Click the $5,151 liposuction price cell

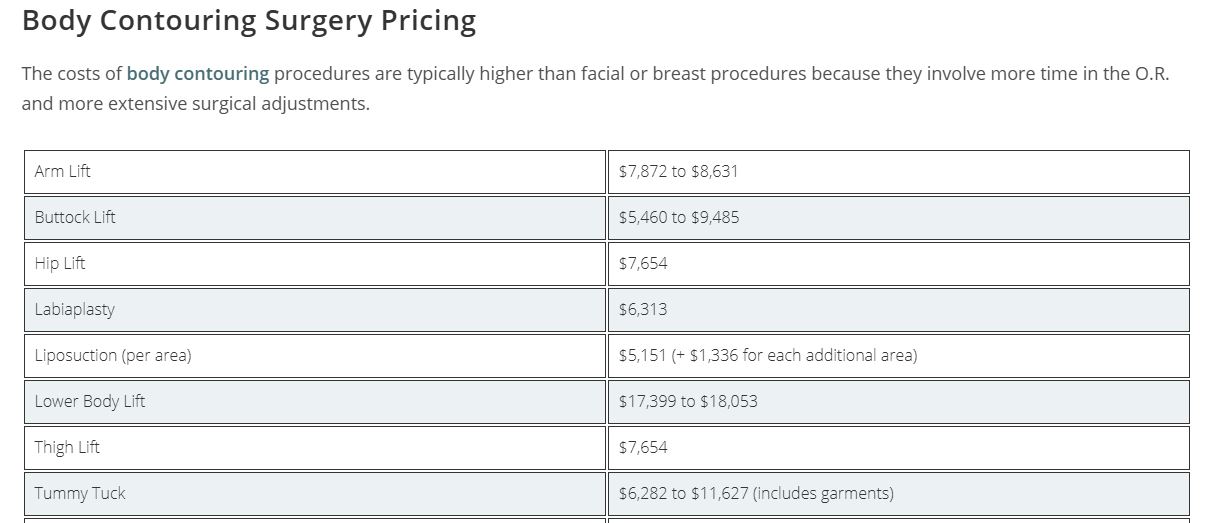pyautogui.click(x=899, y=356)
